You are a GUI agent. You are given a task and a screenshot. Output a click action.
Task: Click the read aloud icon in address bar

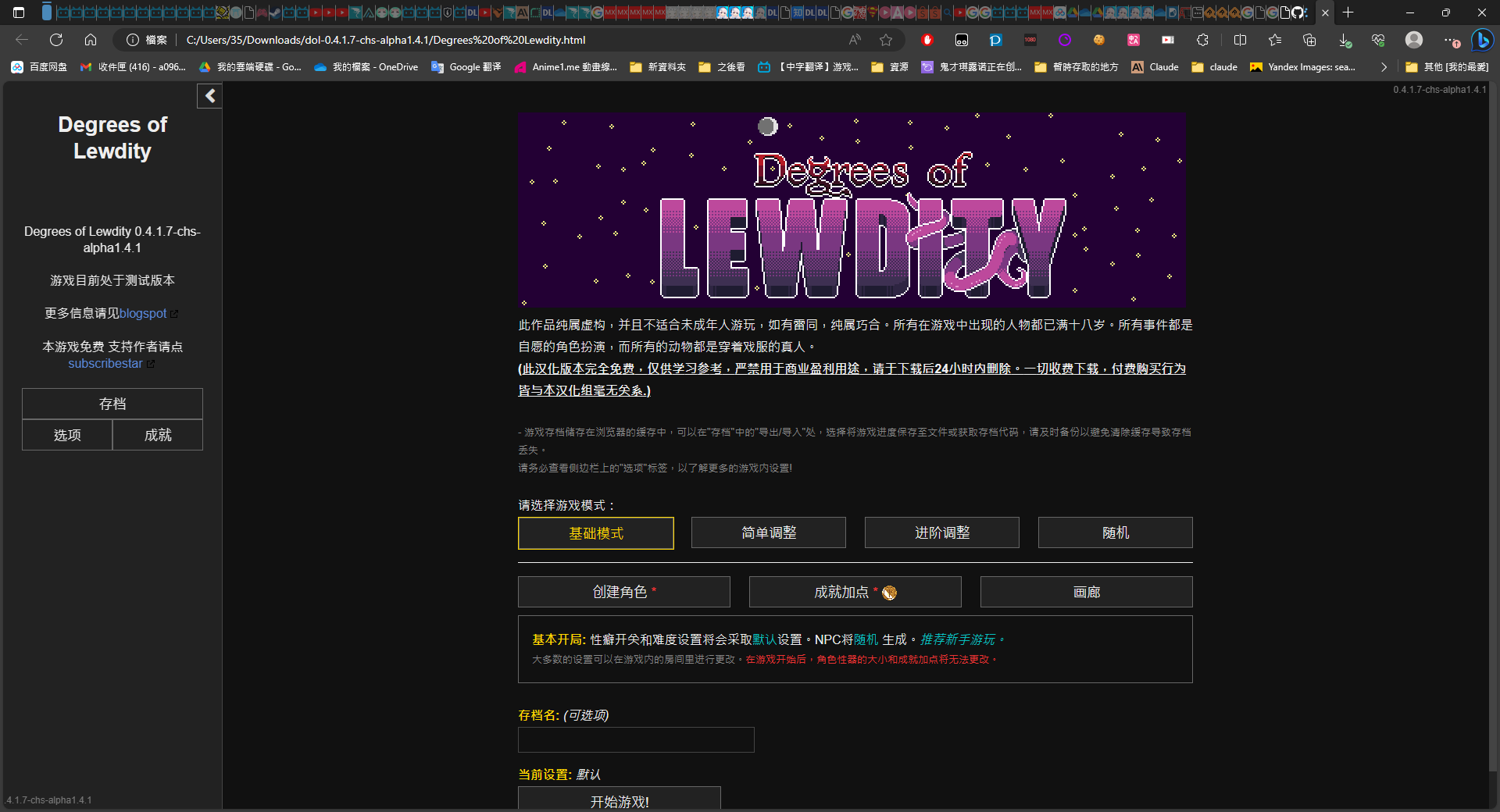click(x=855, y=40)
